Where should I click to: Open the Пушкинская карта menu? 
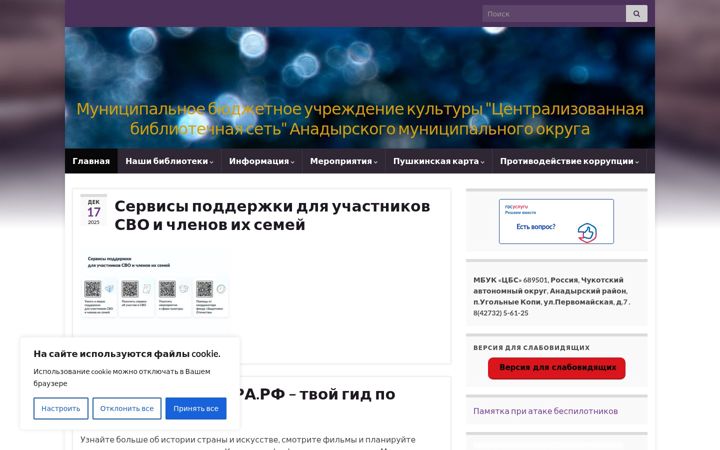point(439,161)
